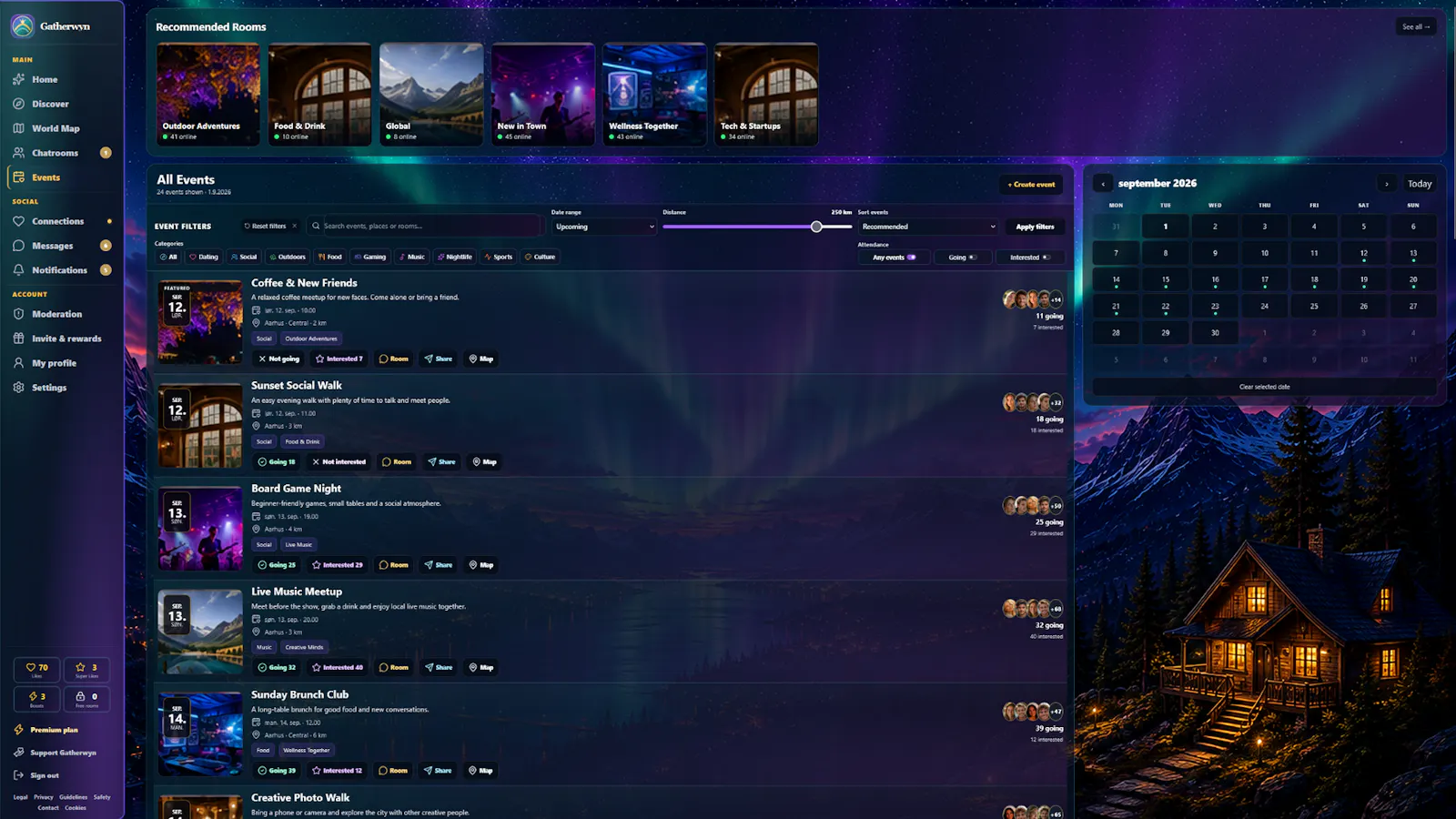Click Not going on Coffee & New Friends

tap(278, 359)
